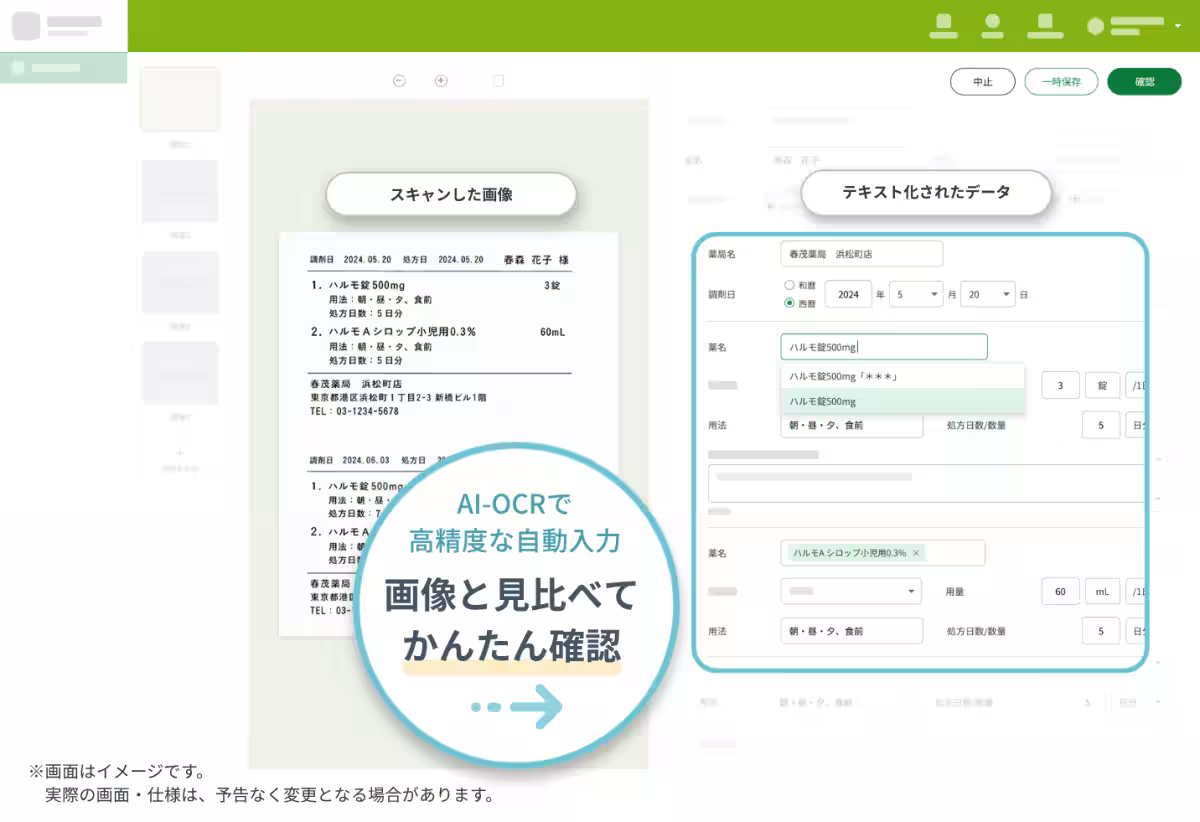Click TEL：03-1234-5678 in the scanned image
This screenshot has width=1200, height=822.
(x=355, y=411)
